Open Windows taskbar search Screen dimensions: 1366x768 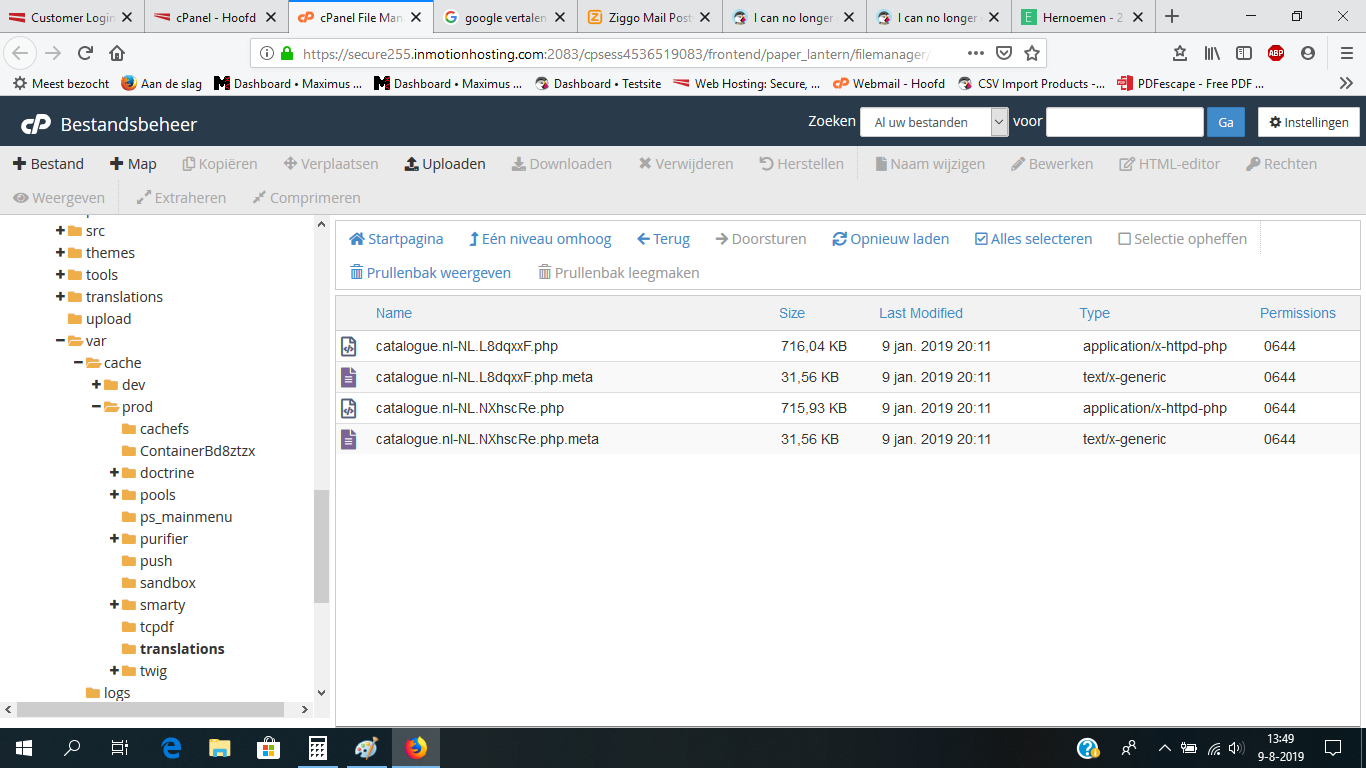coord(72,748)
